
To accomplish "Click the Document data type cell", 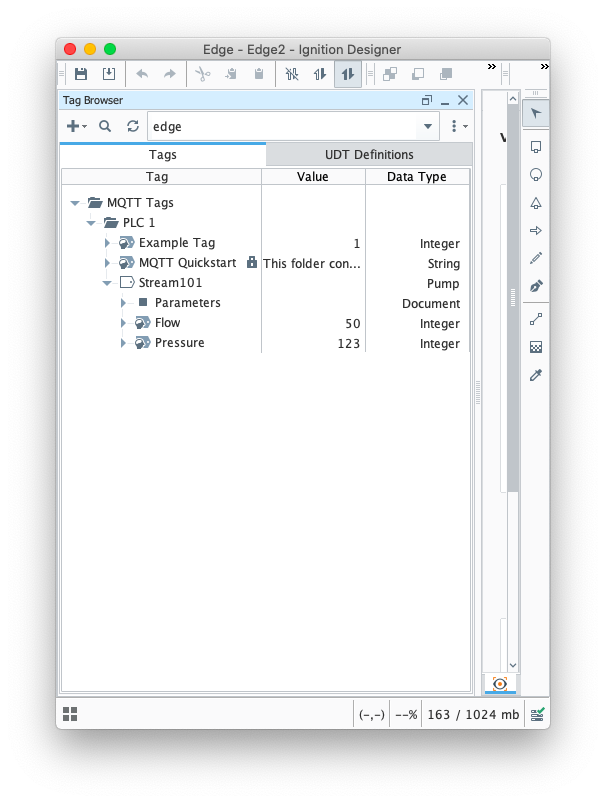I will point(431,304).
